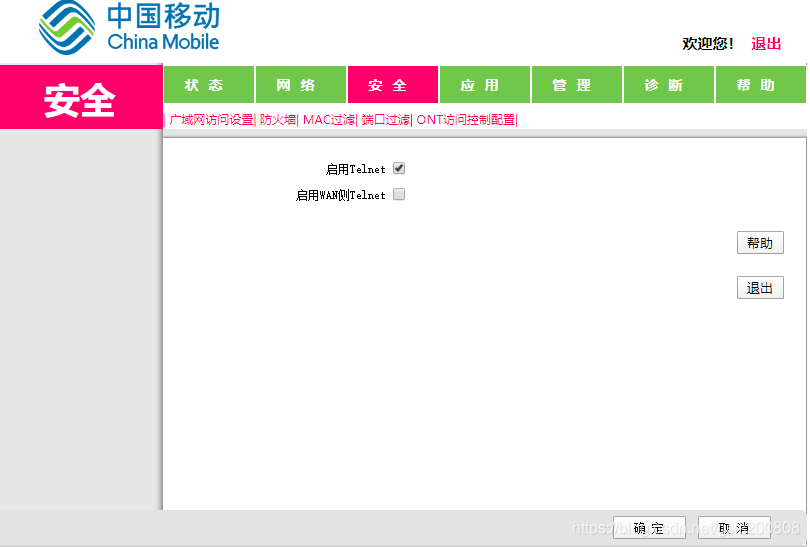810x547 pixels.
Task: Cancel changes with the 取消 button
Action: coord(734,528)
